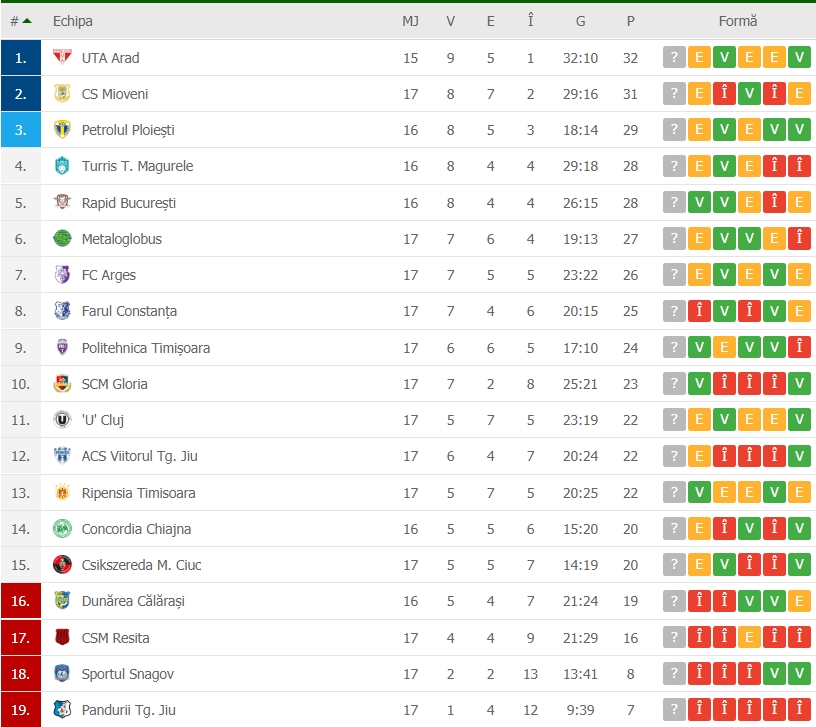816x727 pixels.
Task: Click the SCM Gloria team logo
Action: (62, 384)
